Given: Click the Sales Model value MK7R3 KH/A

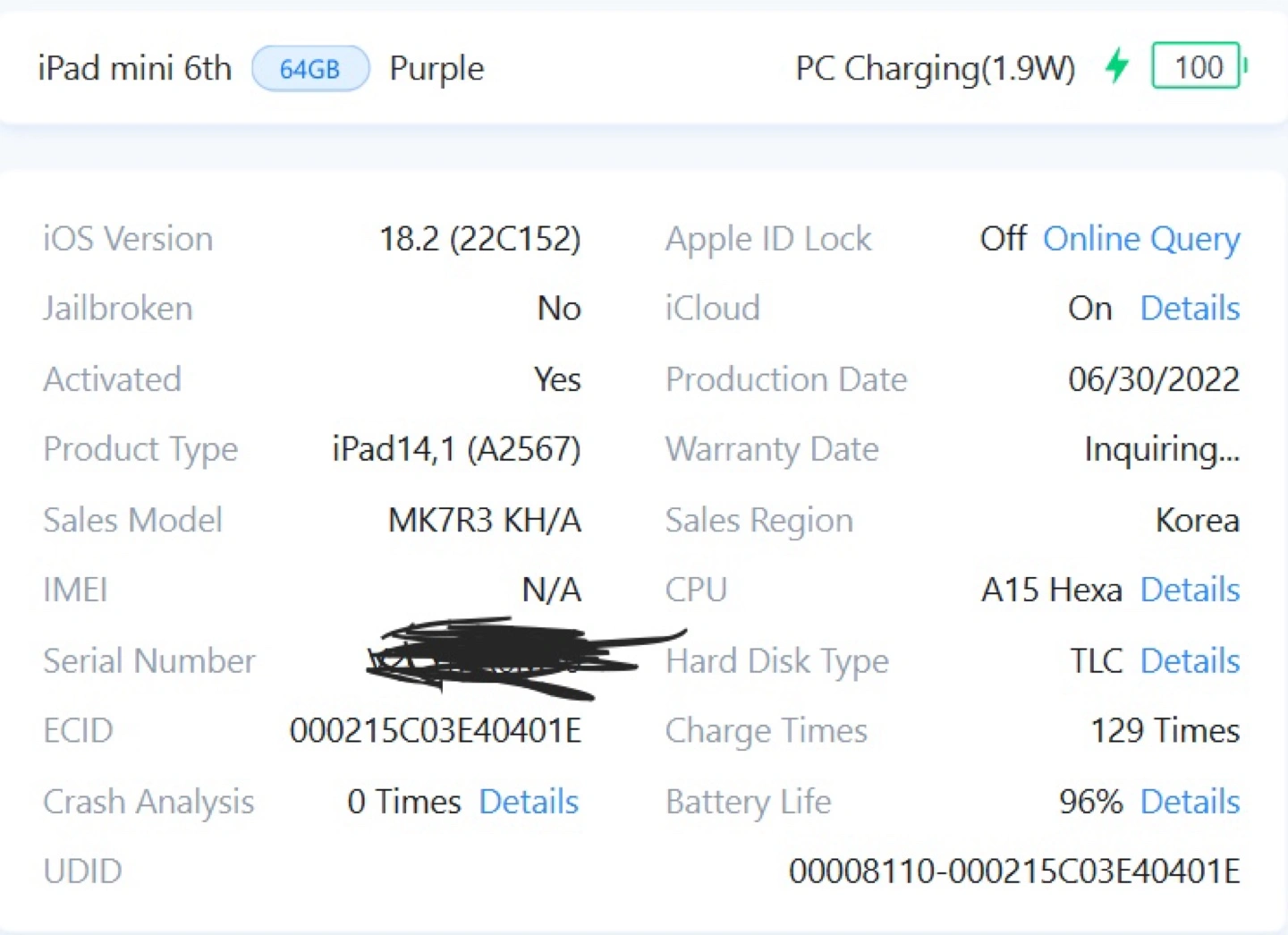Looking at the screenshot, I should [x=485, y=520].
